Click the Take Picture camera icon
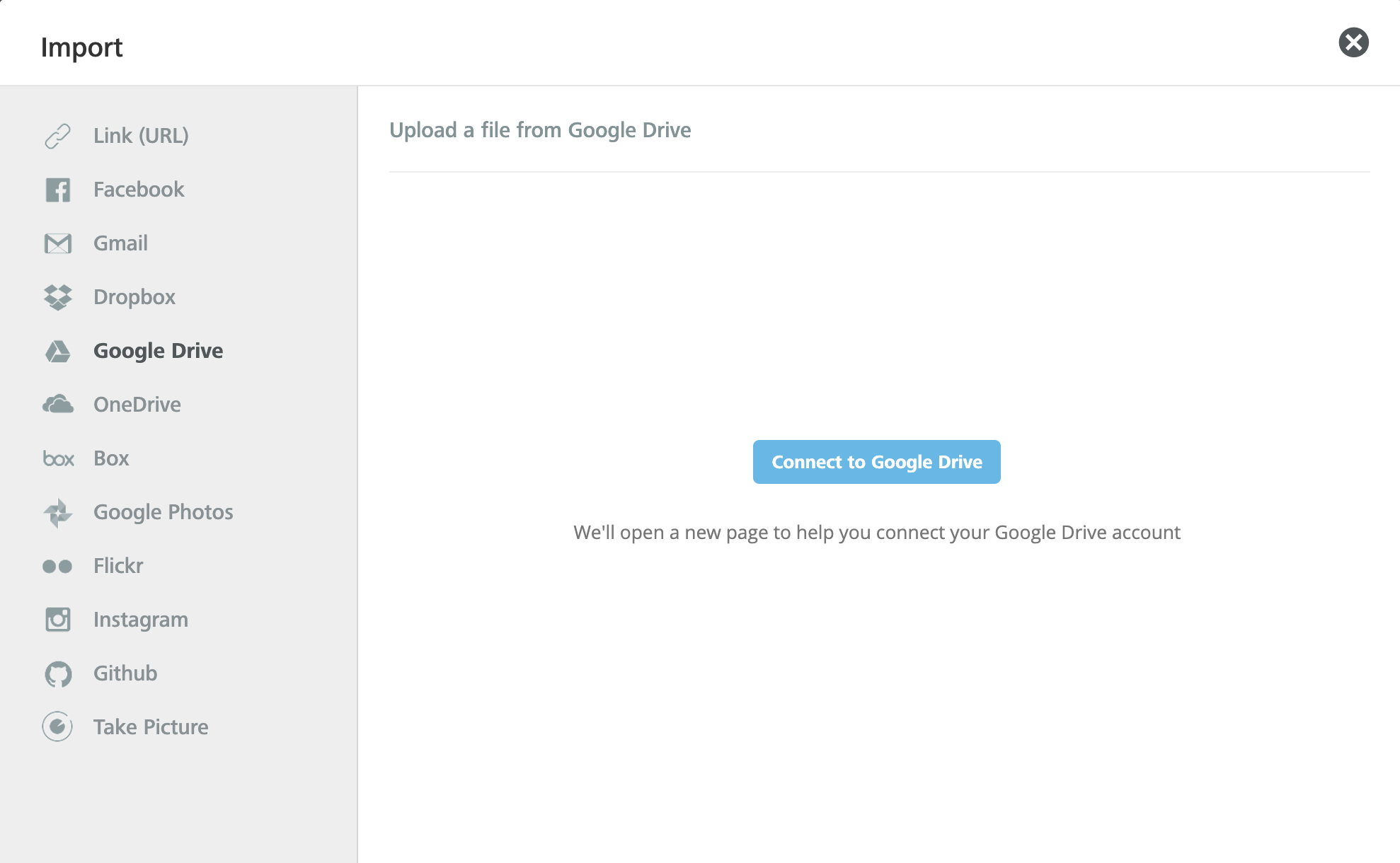The width and height of the screenshot is (1400, 863). click(x=57, y=726)
